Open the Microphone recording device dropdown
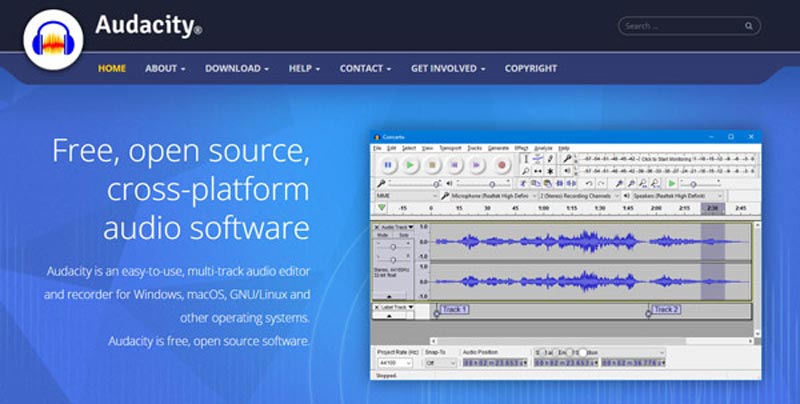This screenshot has width=800, height=404. pos(495,196)
